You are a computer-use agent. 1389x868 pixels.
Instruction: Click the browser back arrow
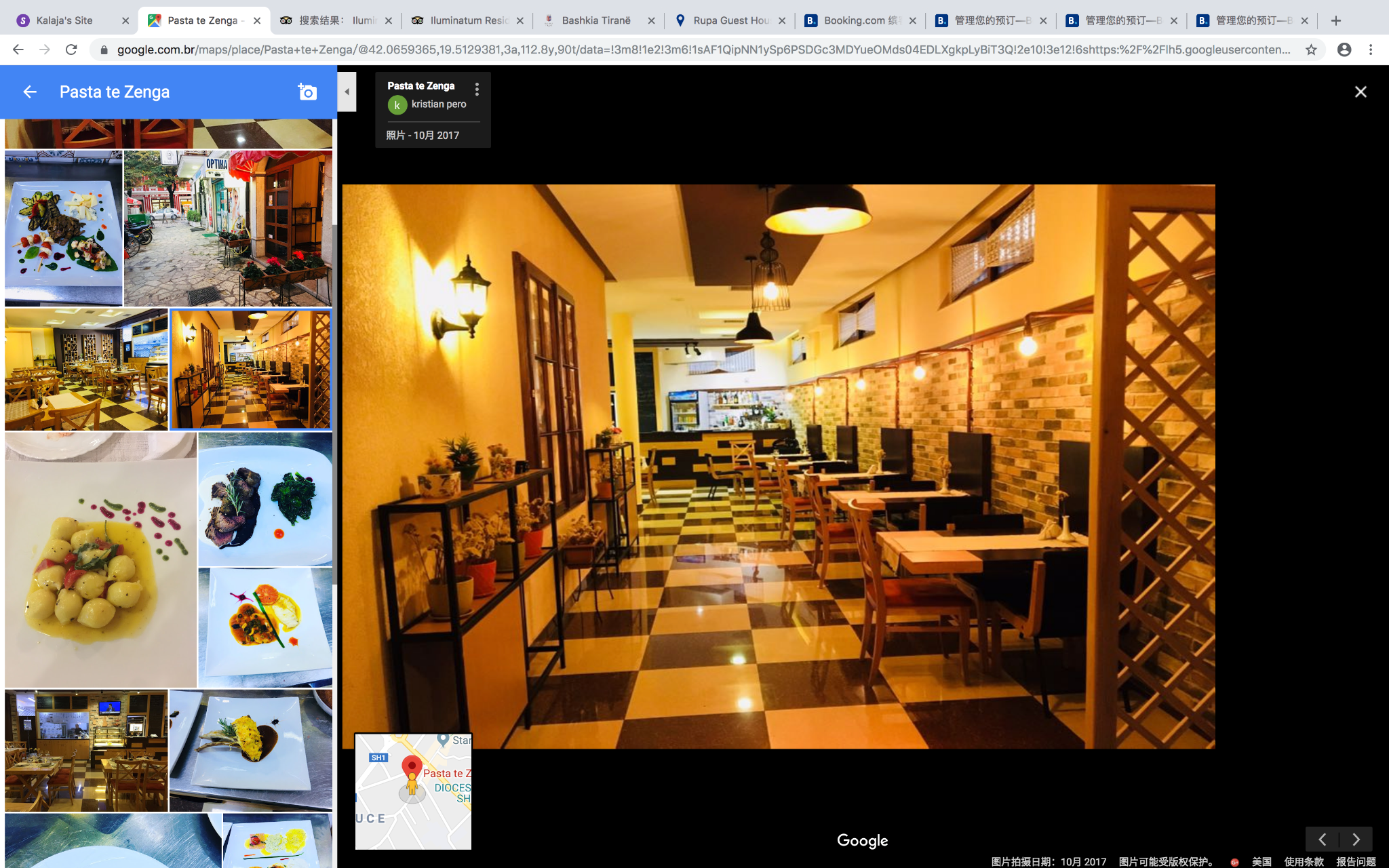point(18,50)
